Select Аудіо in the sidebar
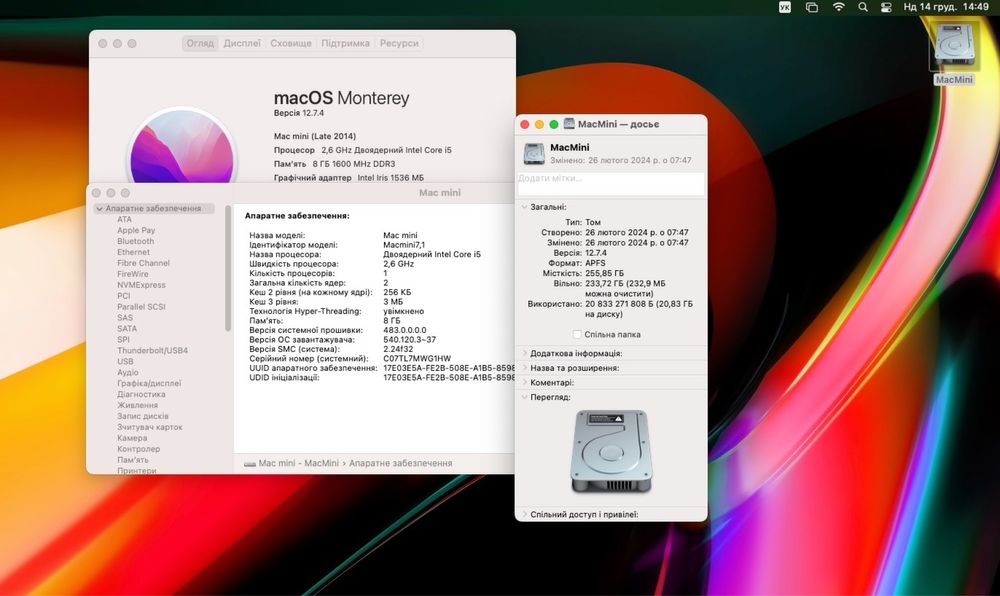The image size is (1000, 596). pyautogui.click(x=128, y=372)
